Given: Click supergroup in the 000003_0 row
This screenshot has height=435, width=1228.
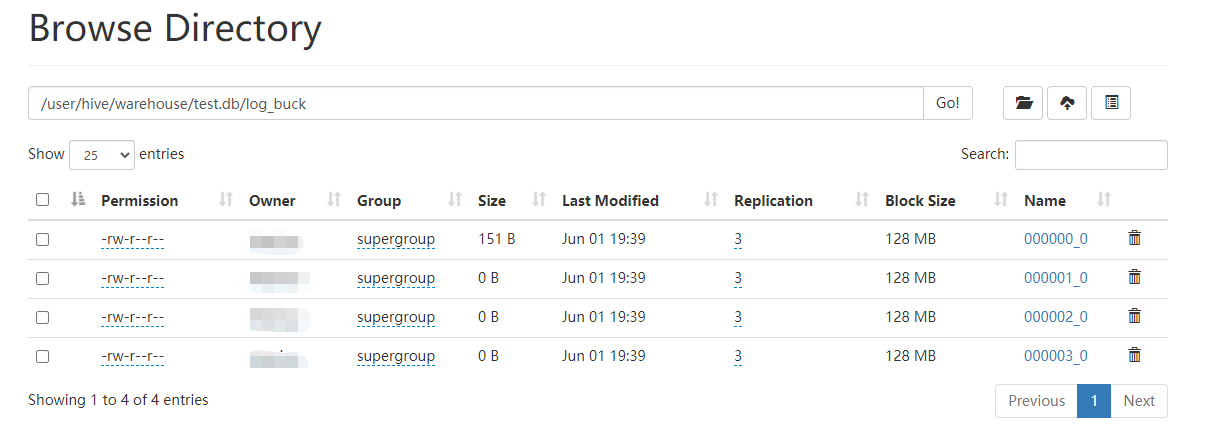Looking at the screenshot, I should point(396,356).
